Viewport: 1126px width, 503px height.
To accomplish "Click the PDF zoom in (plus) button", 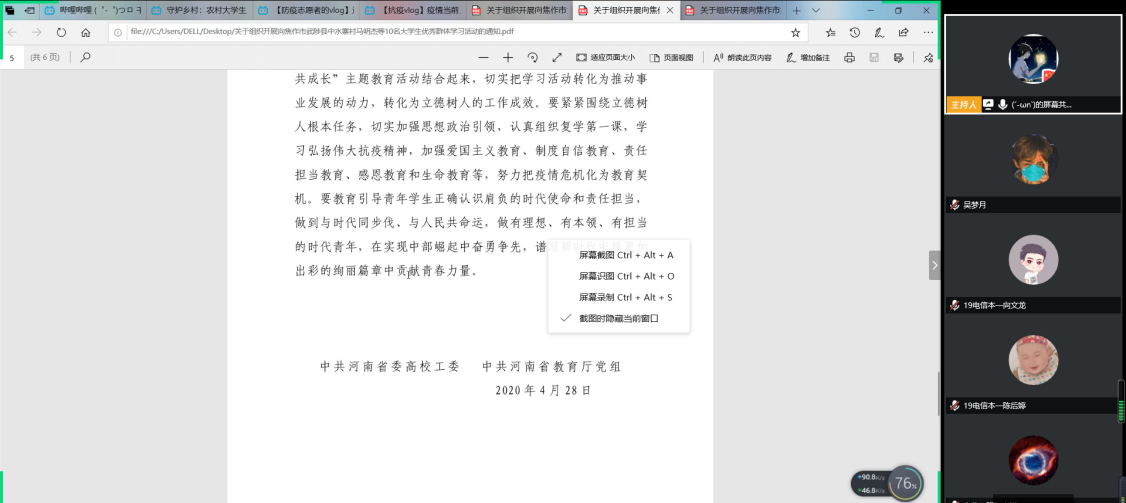I will pyautogui.click(x=508, y=57).
